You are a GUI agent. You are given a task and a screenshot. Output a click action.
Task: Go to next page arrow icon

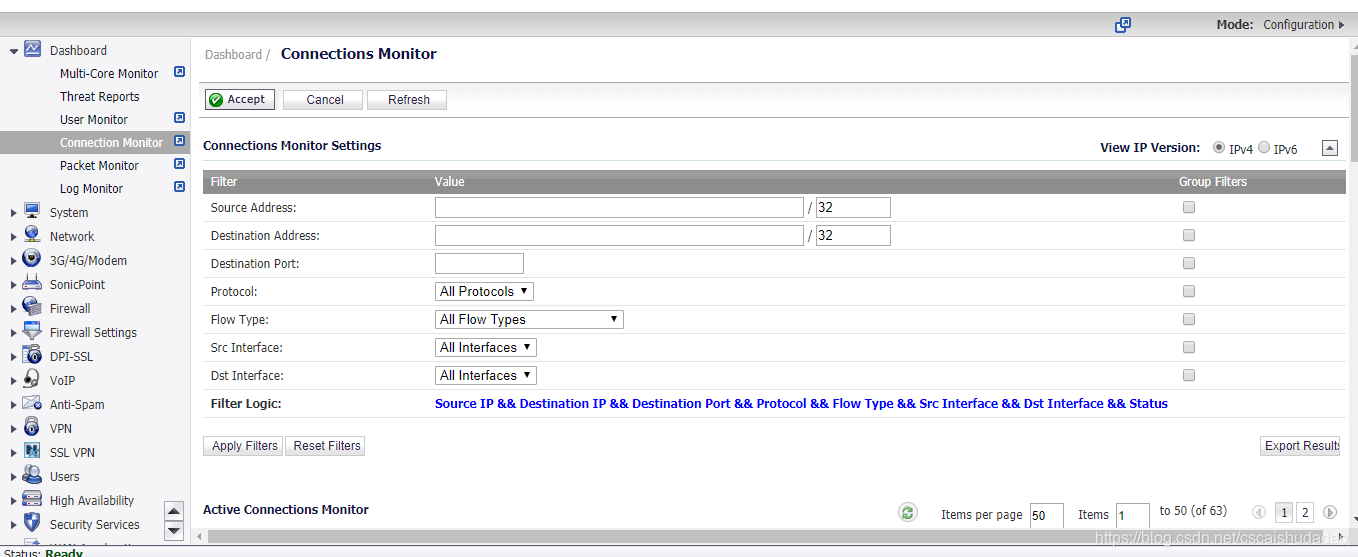(x=1330, y=512)
